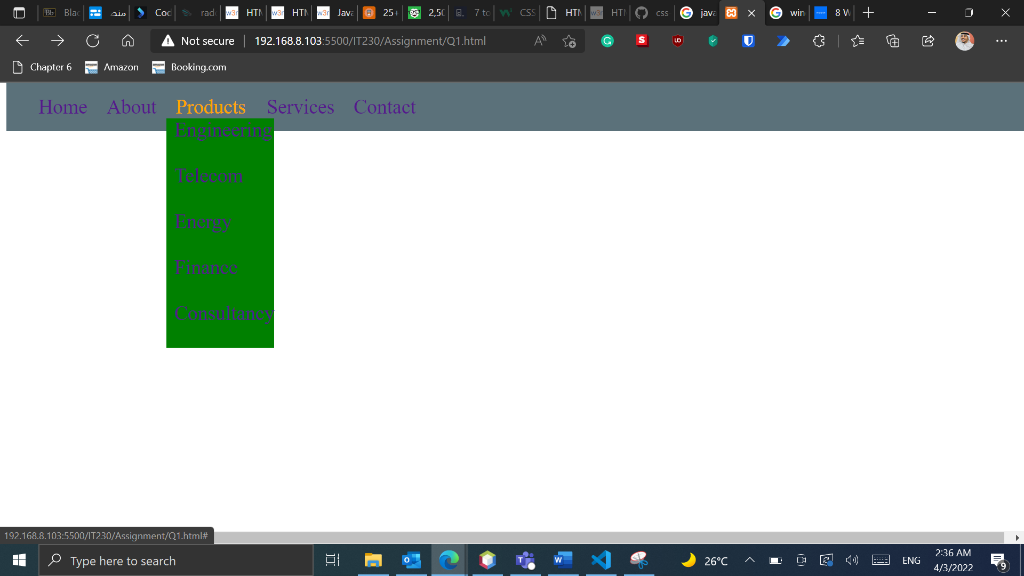Open Outlook from the taskbar

pyautogui.click(x=411, y=560)
